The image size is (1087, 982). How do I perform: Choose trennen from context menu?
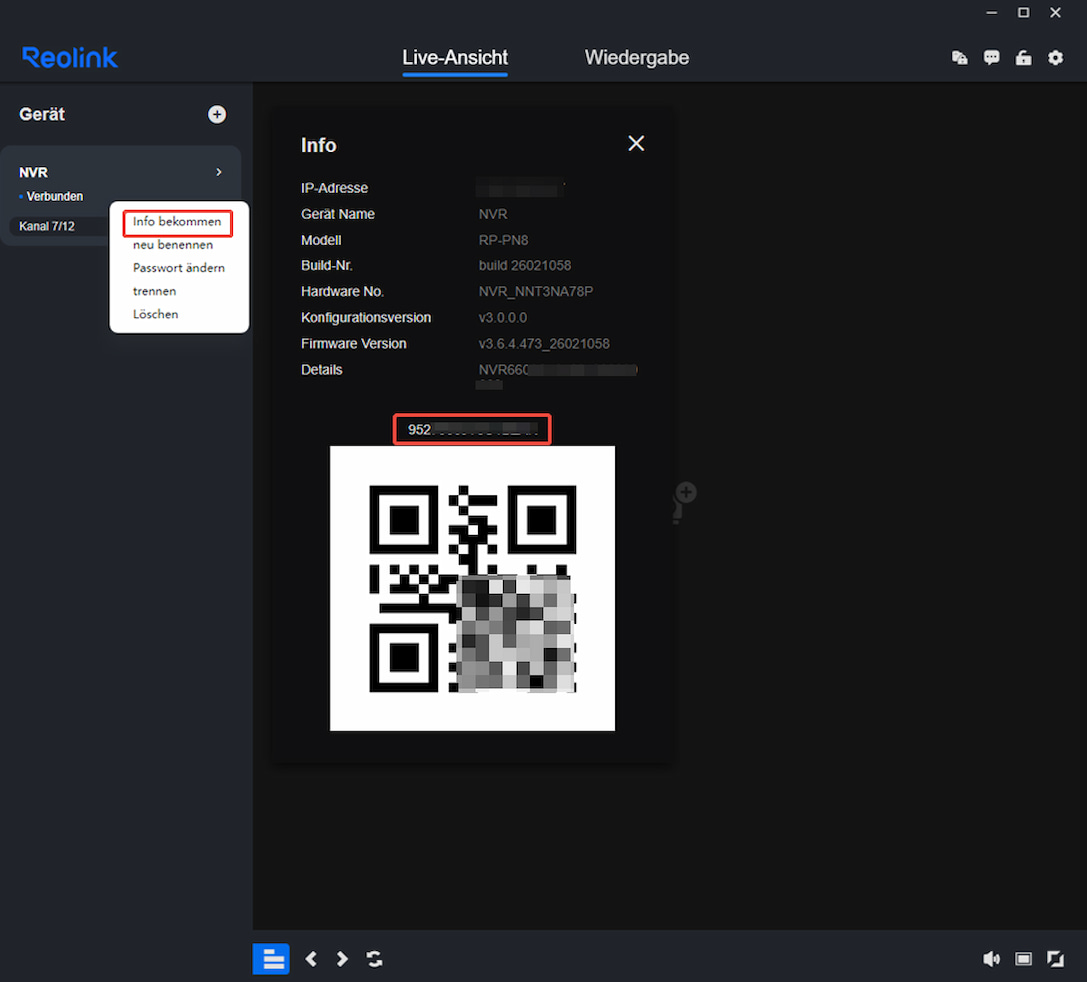[155, 291]
